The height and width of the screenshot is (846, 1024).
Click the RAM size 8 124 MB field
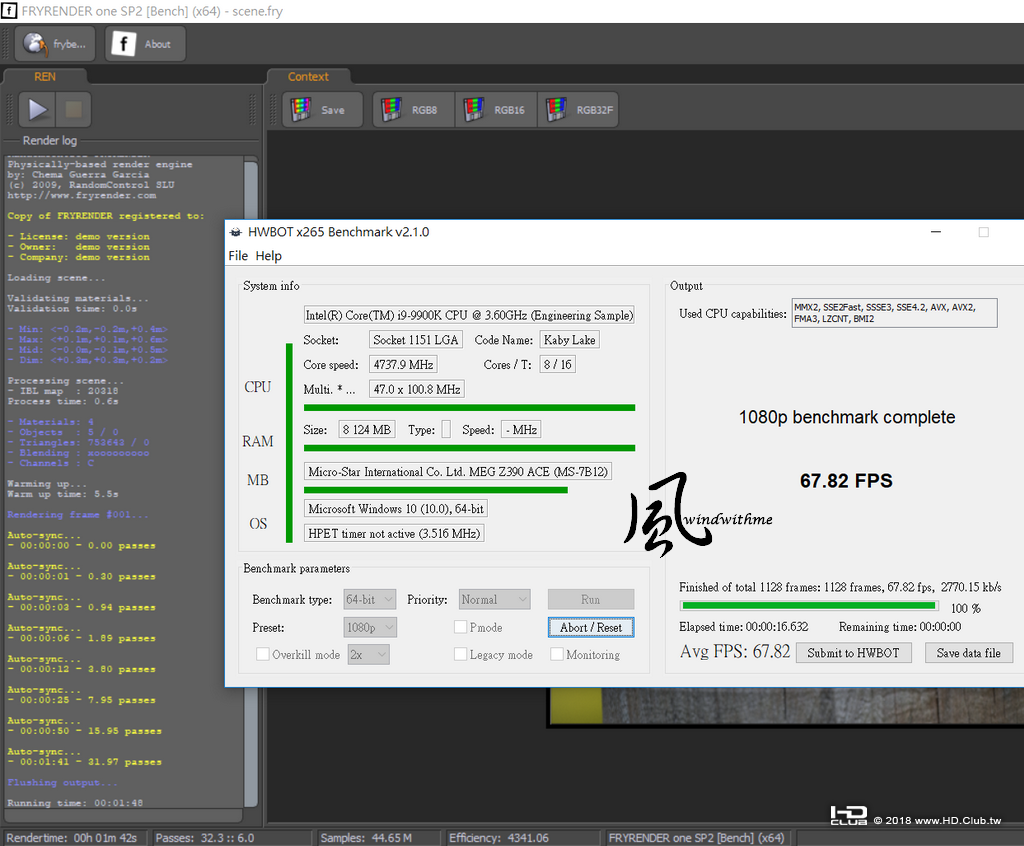click(366, 430)
